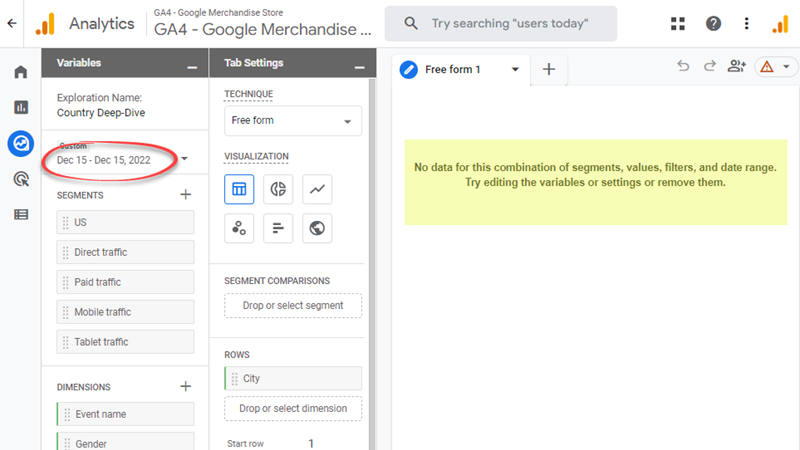Open the three-dot more options menu

[x=746, y=23]
